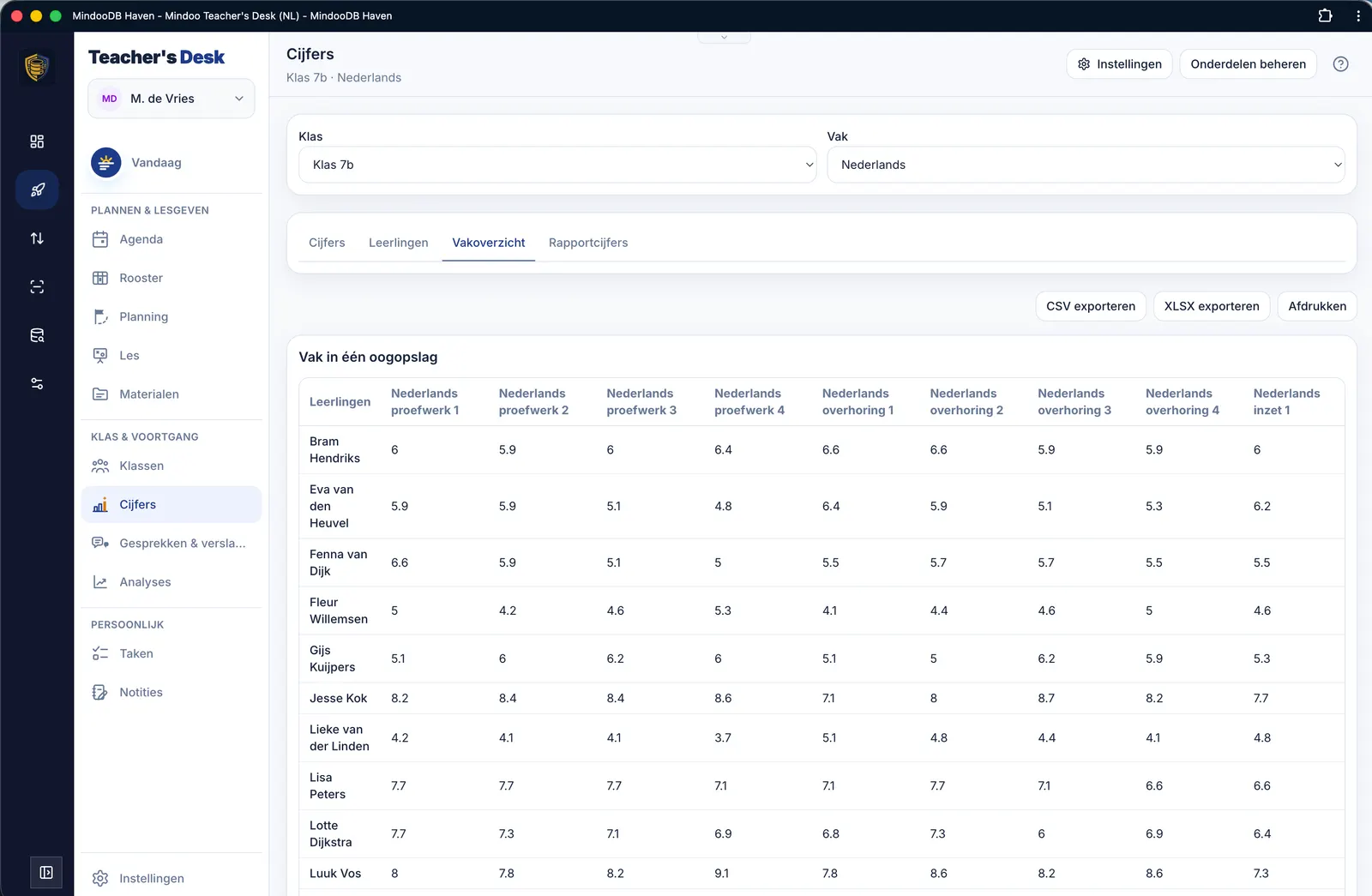1372x896 pixels.
Task: Click student name Fenna van Dijk
Action: pos(338,563)
